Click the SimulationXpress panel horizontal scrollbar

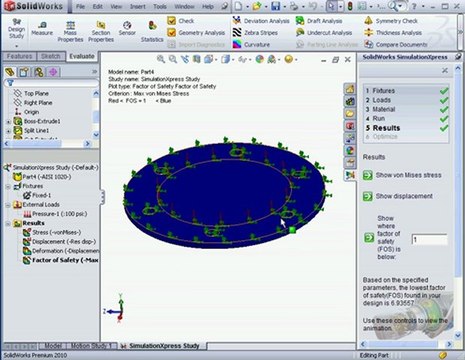coord(406,344)
